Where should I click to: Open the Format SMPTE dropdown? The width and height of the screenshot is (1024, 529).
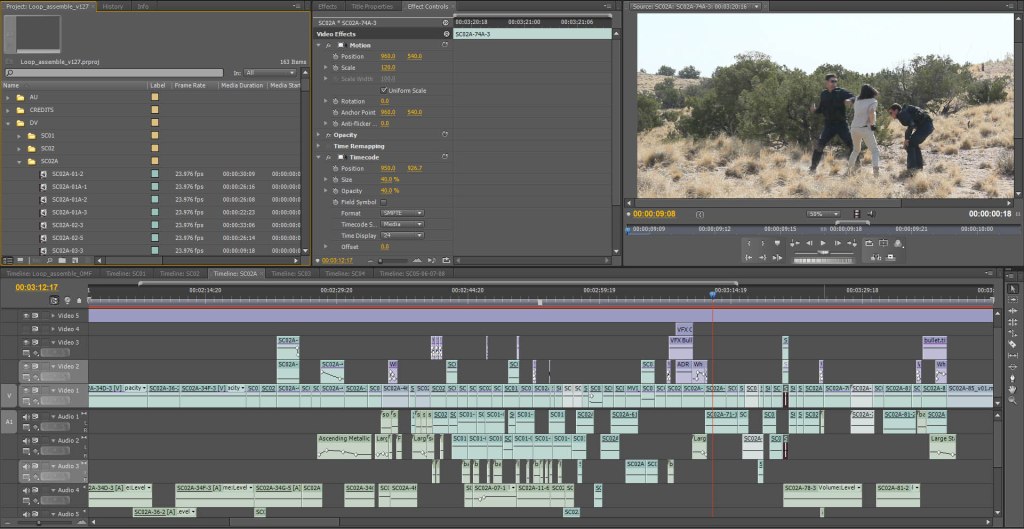click(402, 212)
